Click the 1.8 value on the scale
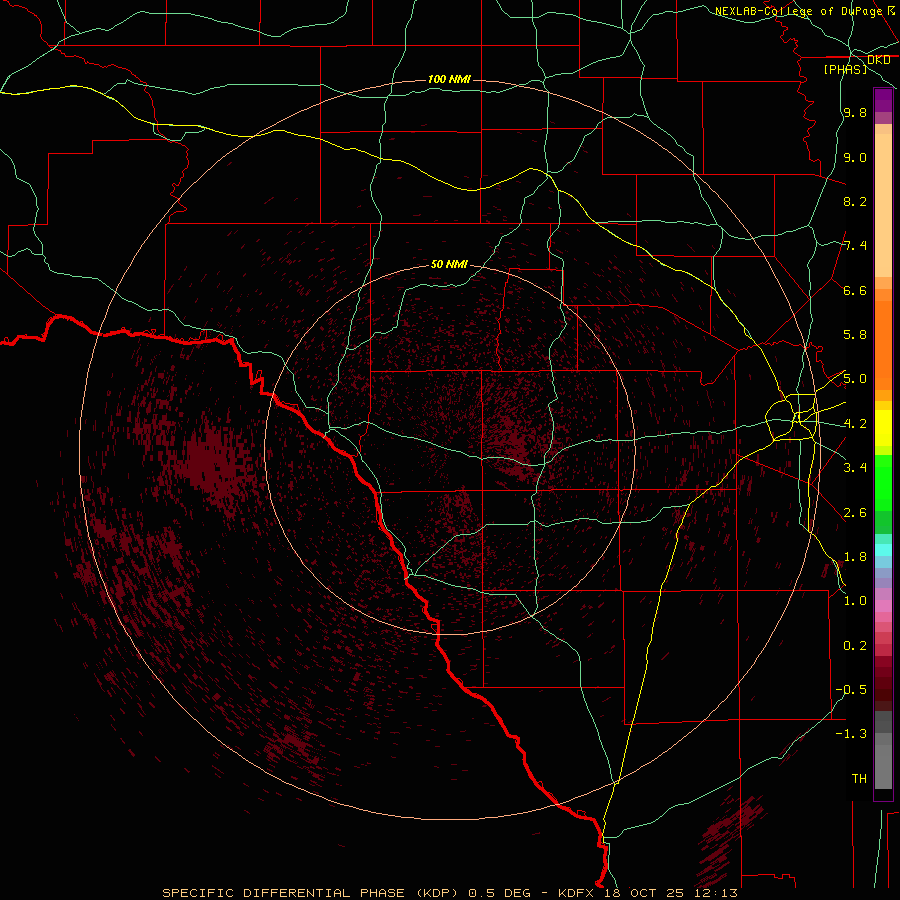This screenshot has width=900, height=900. click(855, 557)
